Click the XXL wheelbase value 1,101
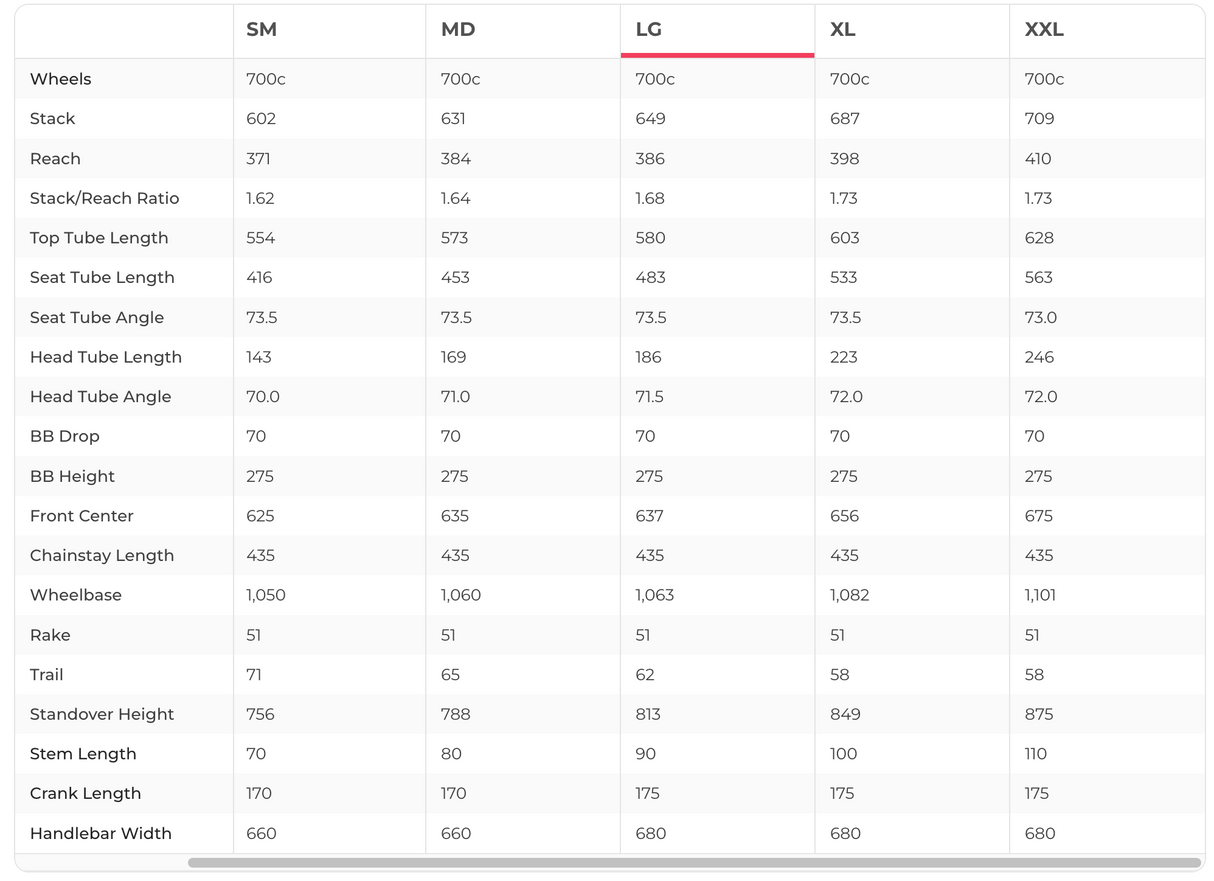 point(1040,595)
